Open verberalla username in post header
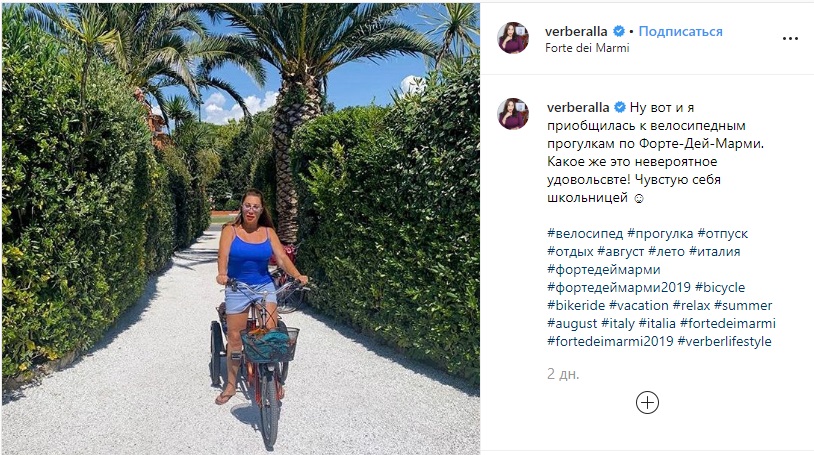Viewport: 814px width, 455px height. pos(576,32)
